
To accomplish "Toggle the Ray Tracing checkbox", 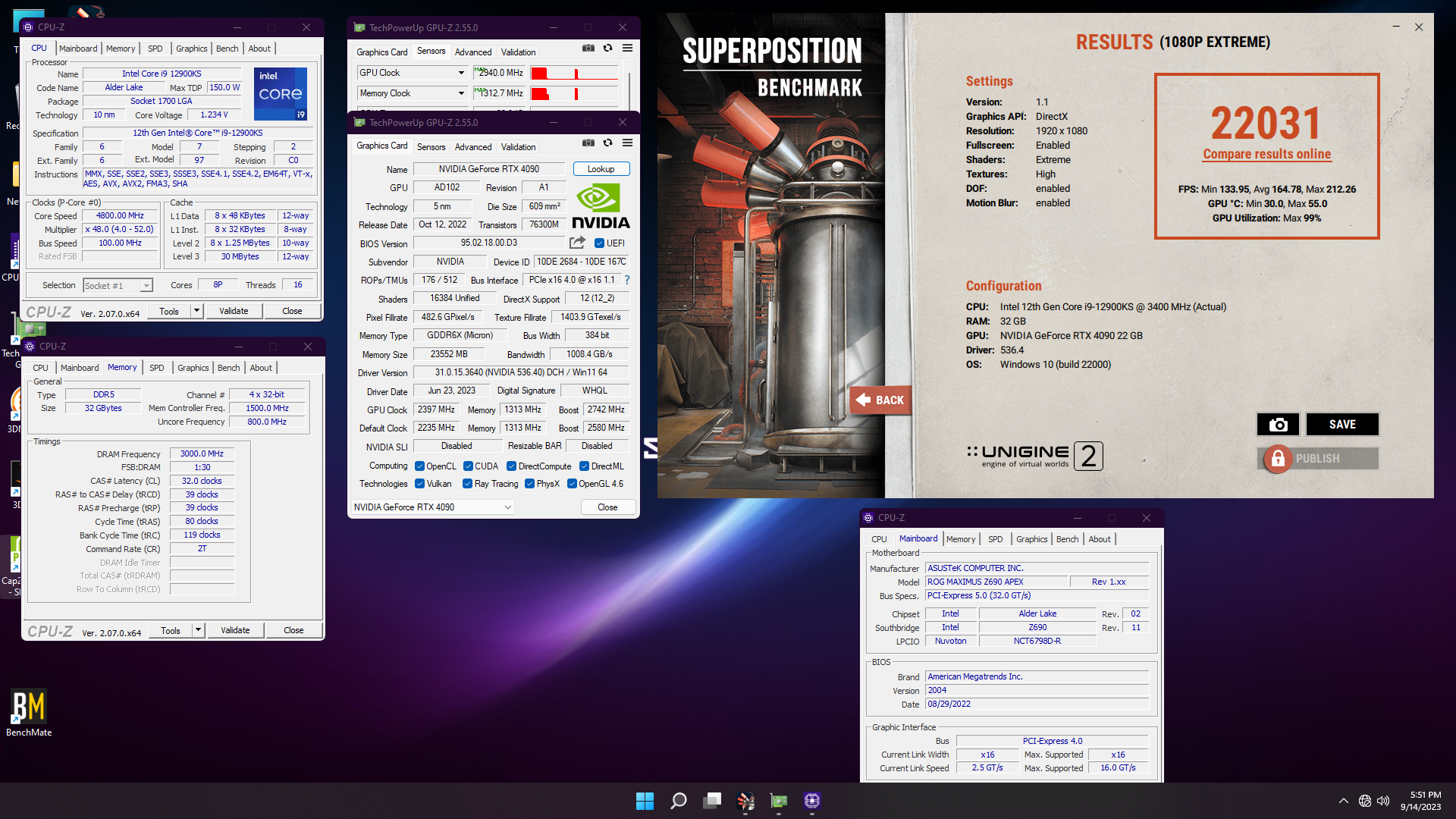I will coord(468,484).
